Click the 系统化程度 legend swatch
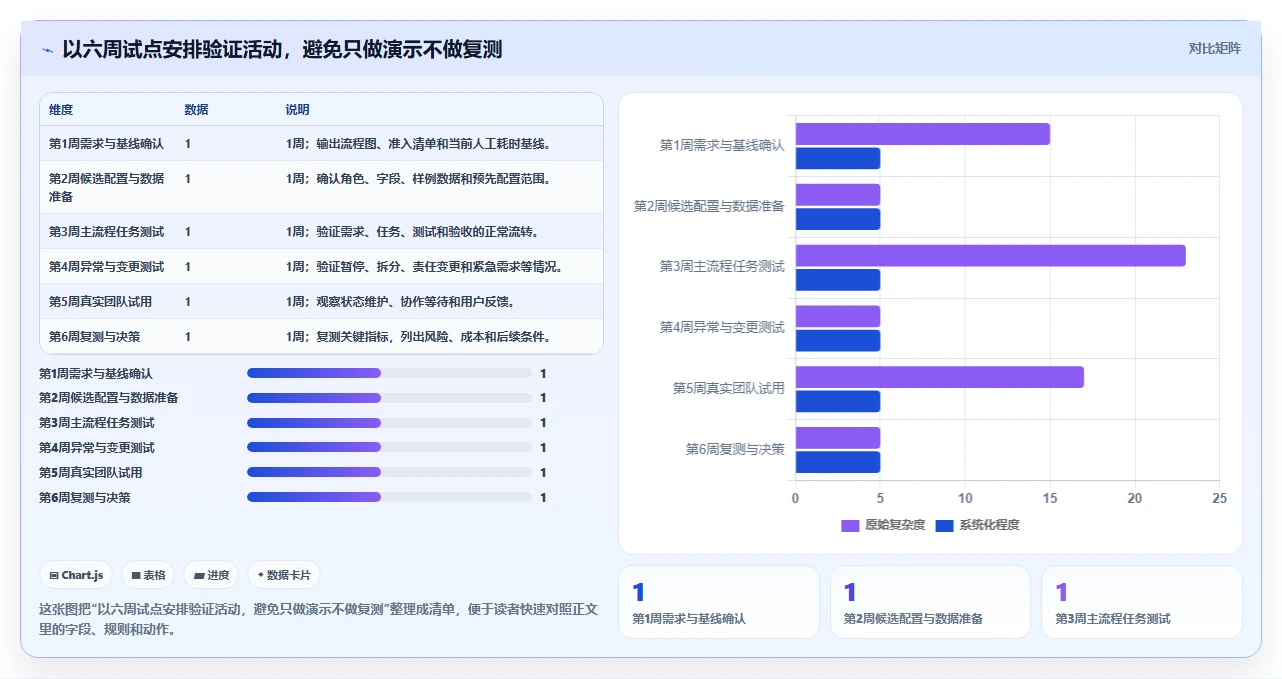Viewport: 1282px width, 679px height. pos(944,525)
